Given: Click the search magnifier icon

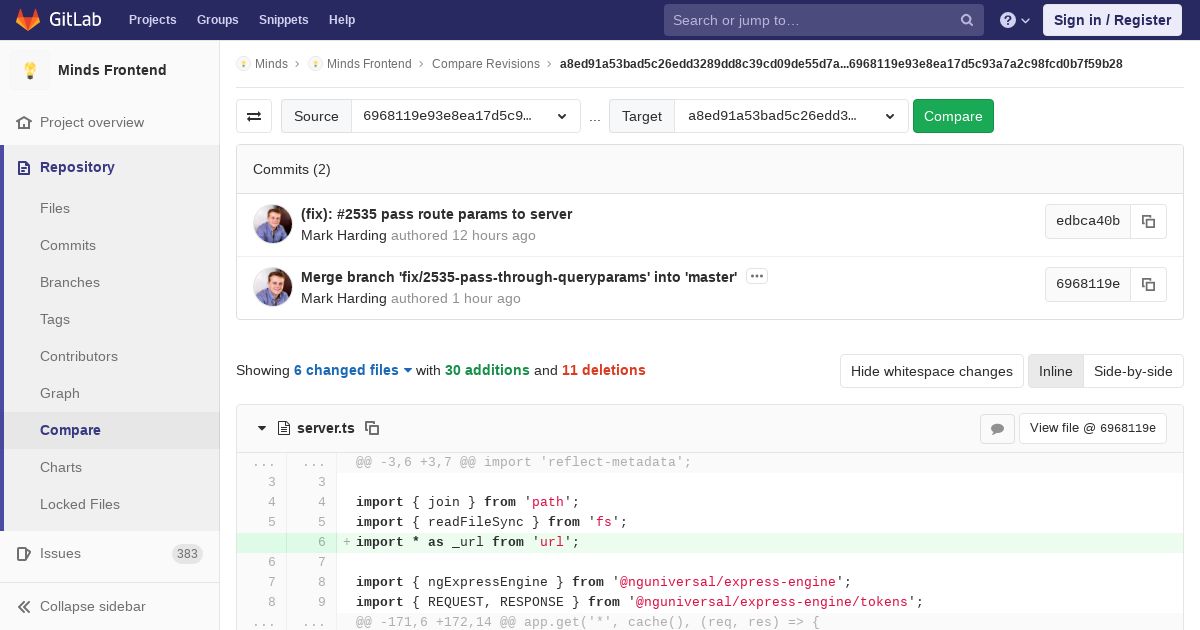Looking at the screenshot, I should [x=966, y=20].
